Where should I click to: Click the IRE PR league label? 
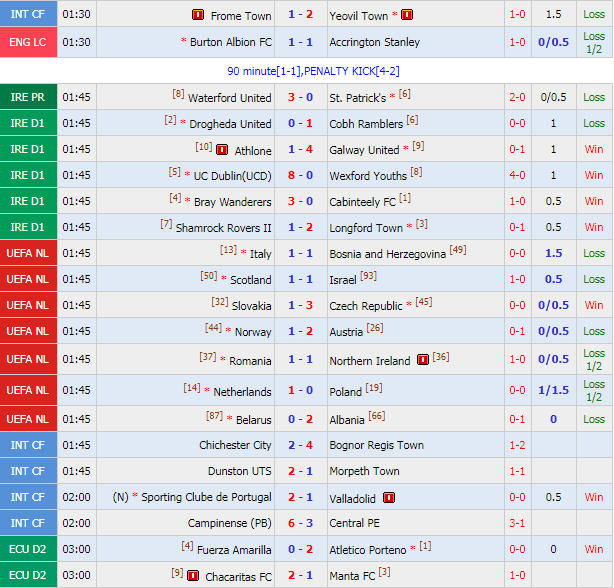click(x=28, y=97)
